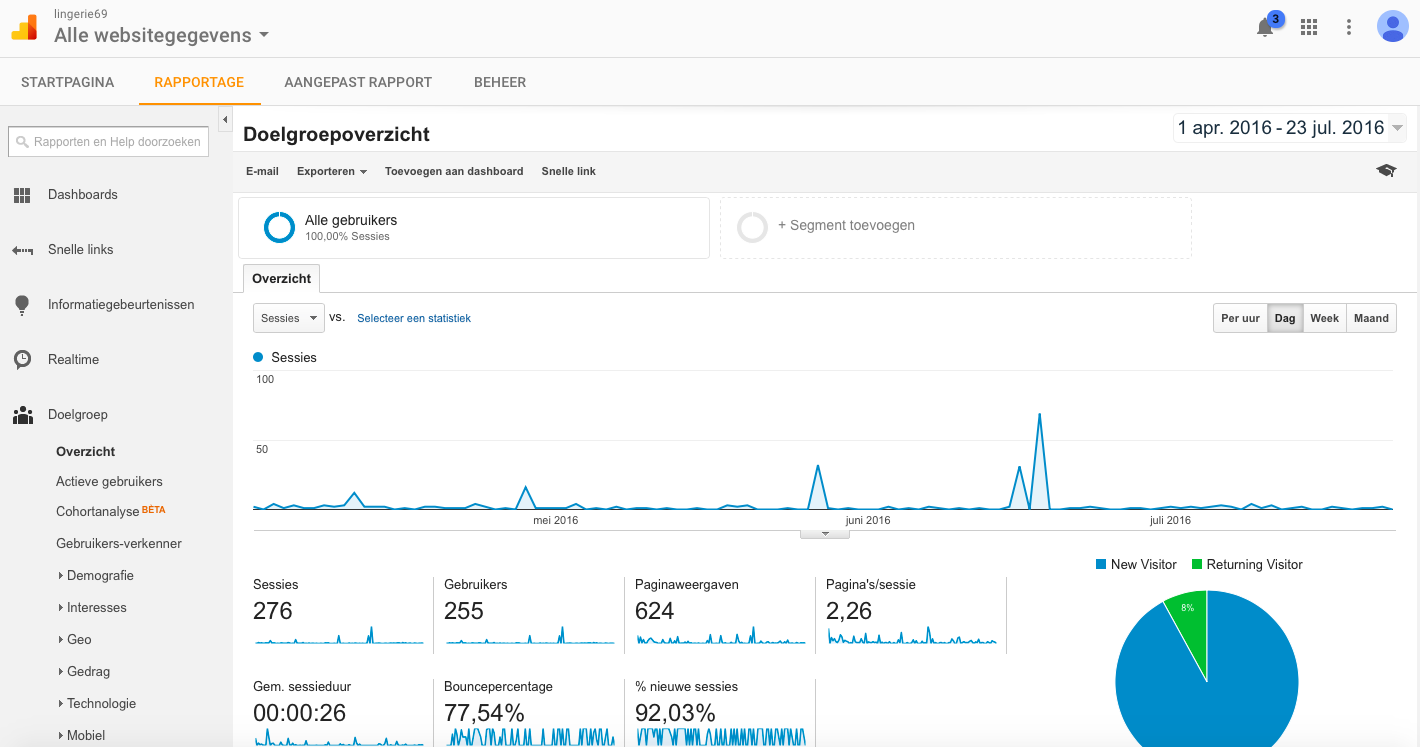1420x747 pixels.
Task: Click the search magnifier icon
Action: point(22,142)
